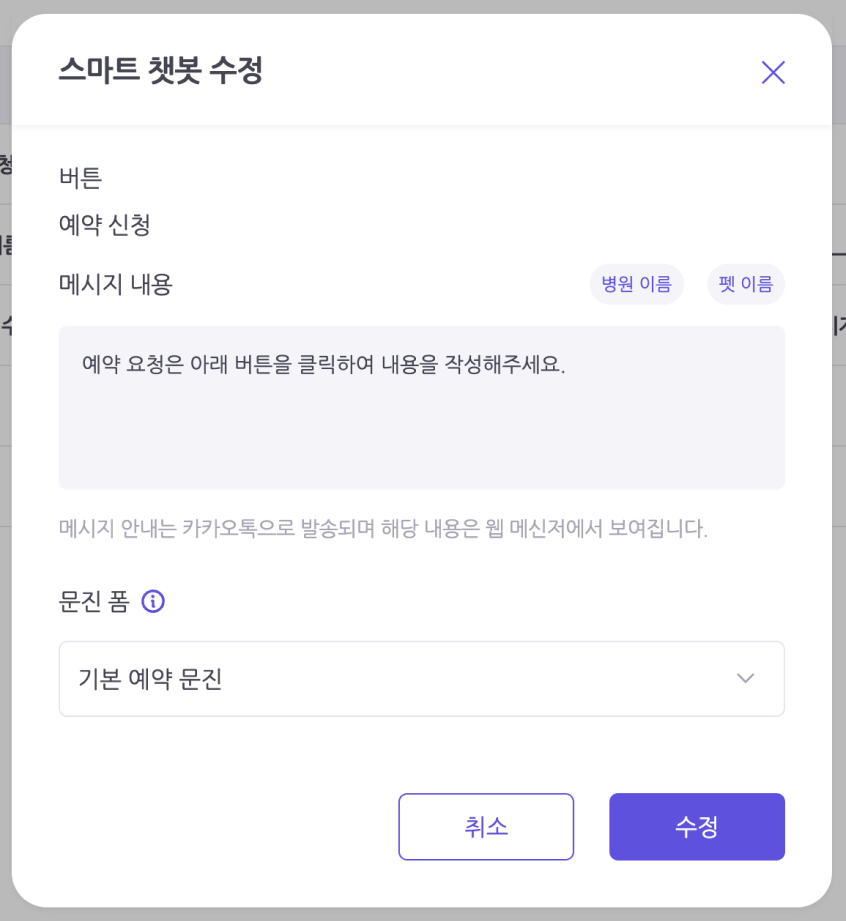846x921 pixels.
Task: Click the selected 기본 예약 문진 value text
Action: (150, 679)
